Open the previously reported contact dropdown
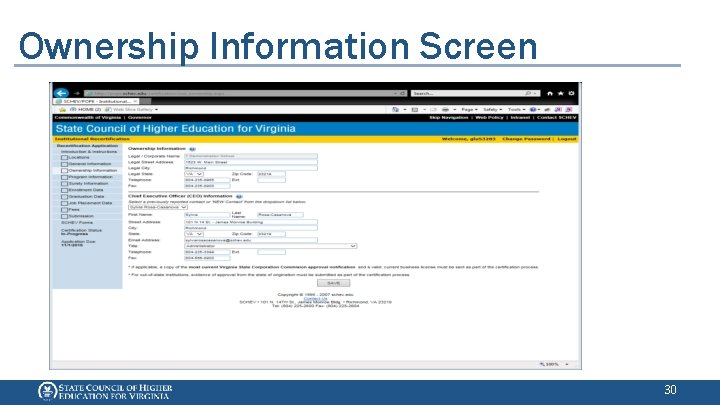Viewport: 720px width, 405px height. pos(158,208)
